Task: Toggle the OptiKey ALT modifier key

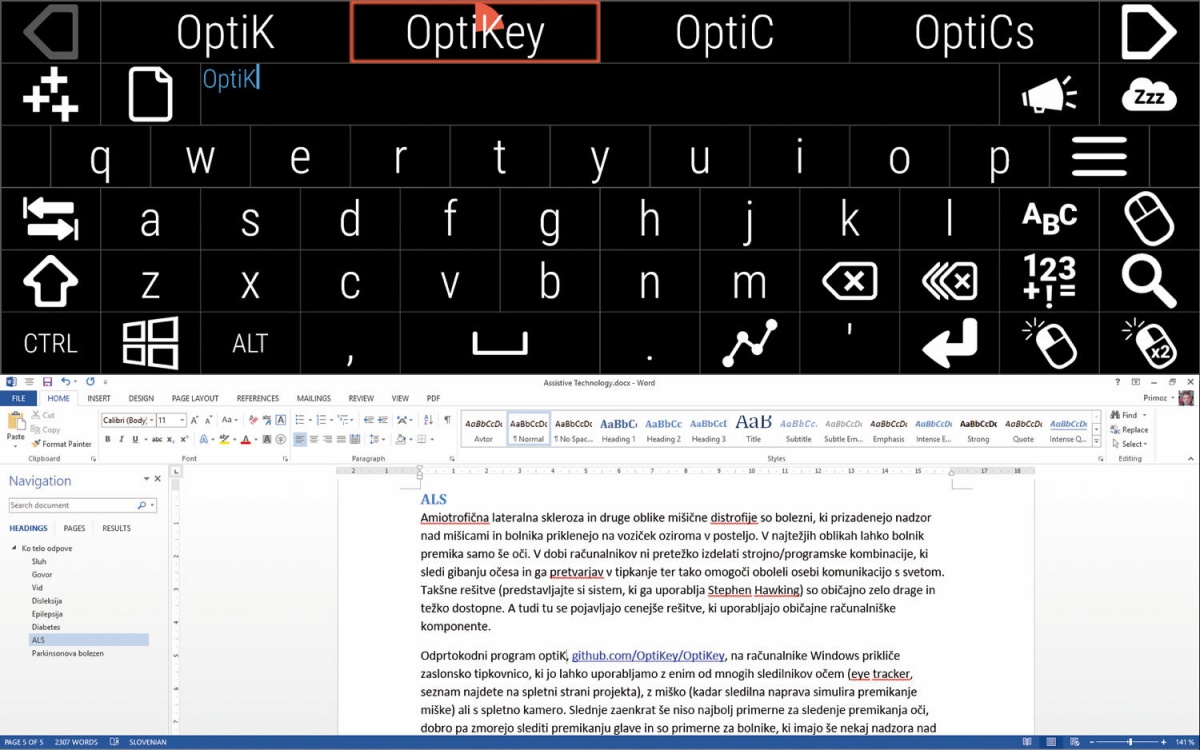Action: 250,343
